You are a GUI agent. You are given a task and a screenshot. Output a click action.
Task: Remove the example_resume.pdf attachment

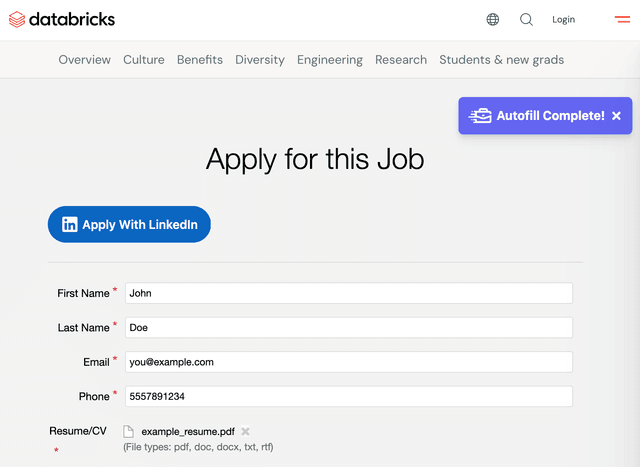pyautogui.click(x=246, y=431)
